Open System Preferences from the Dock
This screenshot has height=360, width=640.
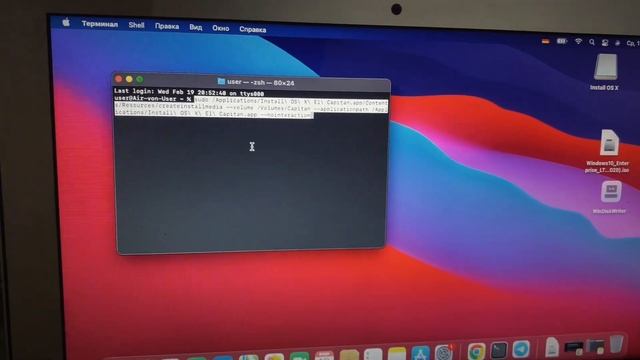coord(444,352)
